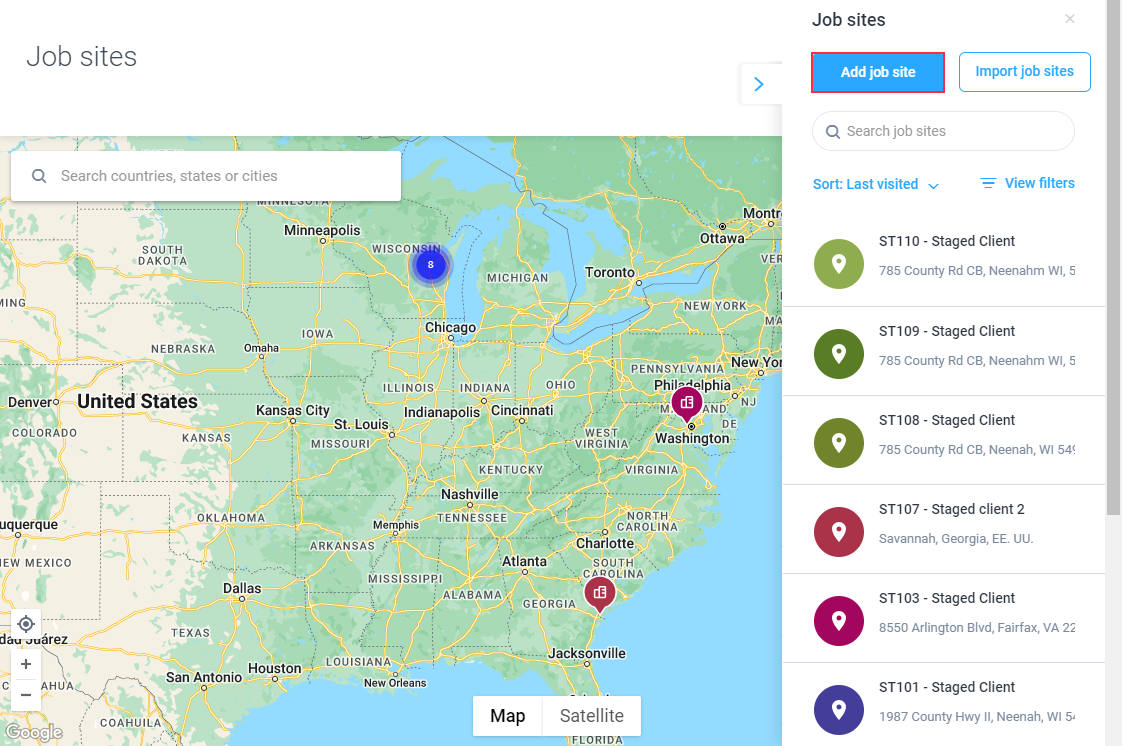This screenshot has height=746, width=1122.
Task: Open the Sort: Last visited dropdown
Action: (x=876, y=184)
